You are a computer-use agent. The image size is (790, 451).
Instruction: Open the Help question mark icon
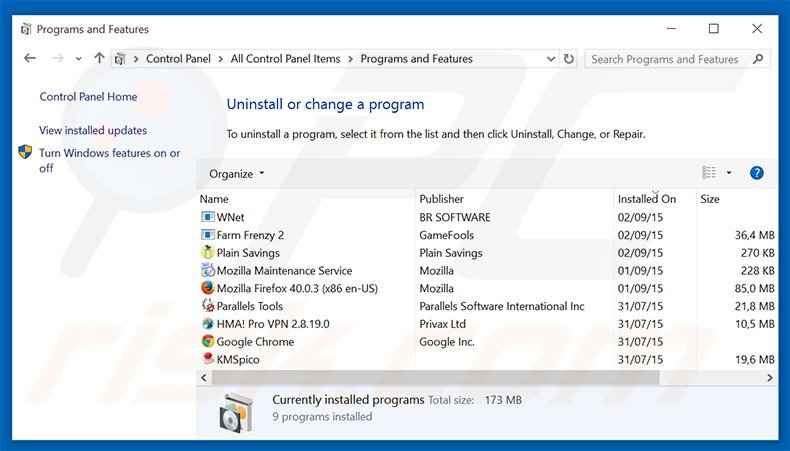coord(756,173)
